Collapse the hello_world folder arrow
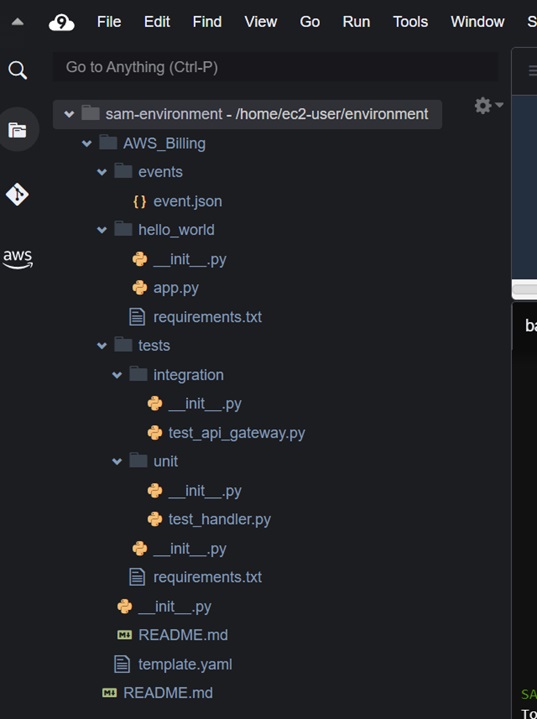The image size is (537, 719). pos(102,230)
